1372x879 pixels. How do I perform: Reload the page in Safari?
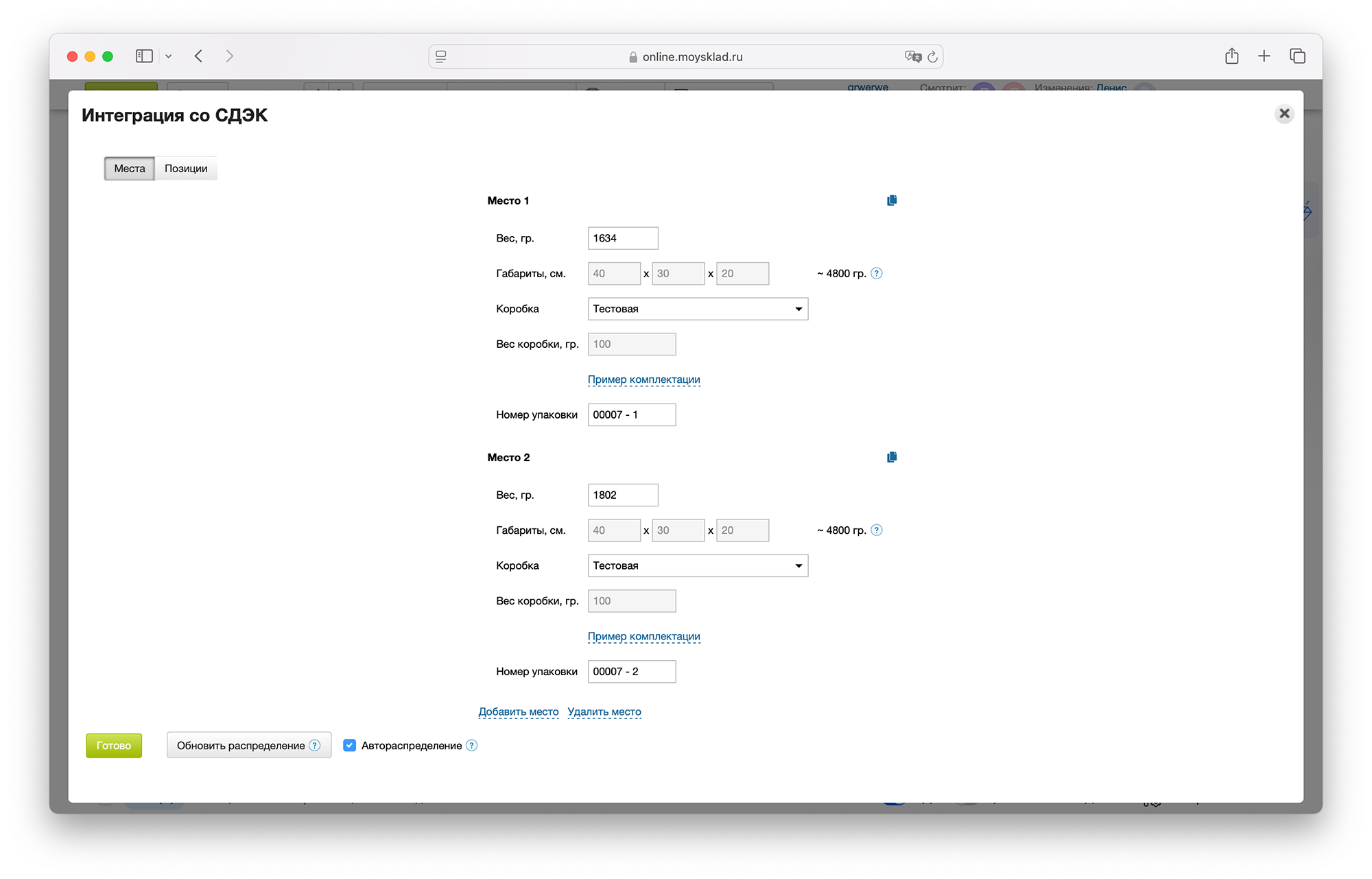932,57
